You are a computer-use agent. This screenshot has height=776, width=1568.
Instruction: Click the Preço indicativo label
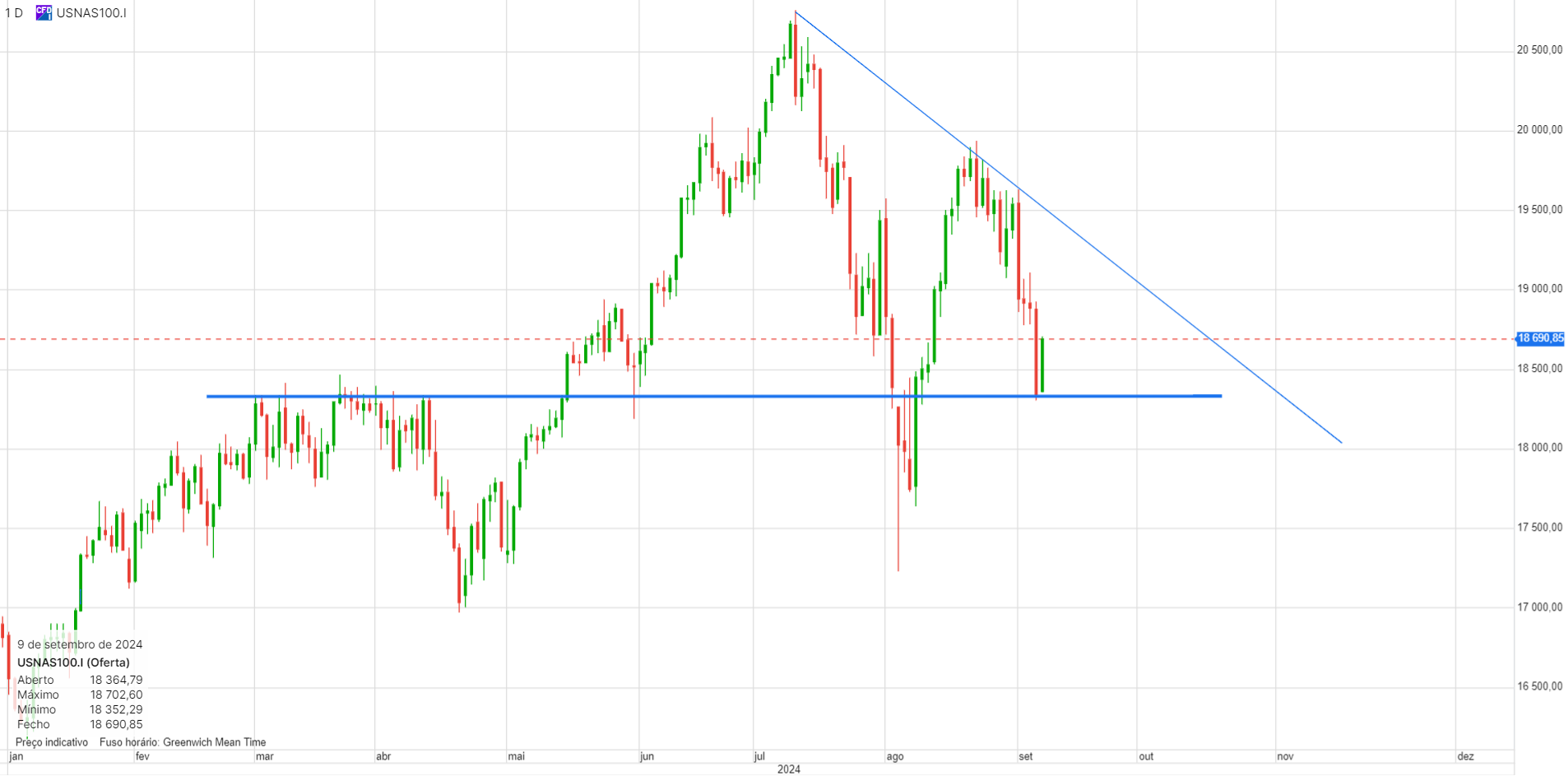tap(52, 742)
